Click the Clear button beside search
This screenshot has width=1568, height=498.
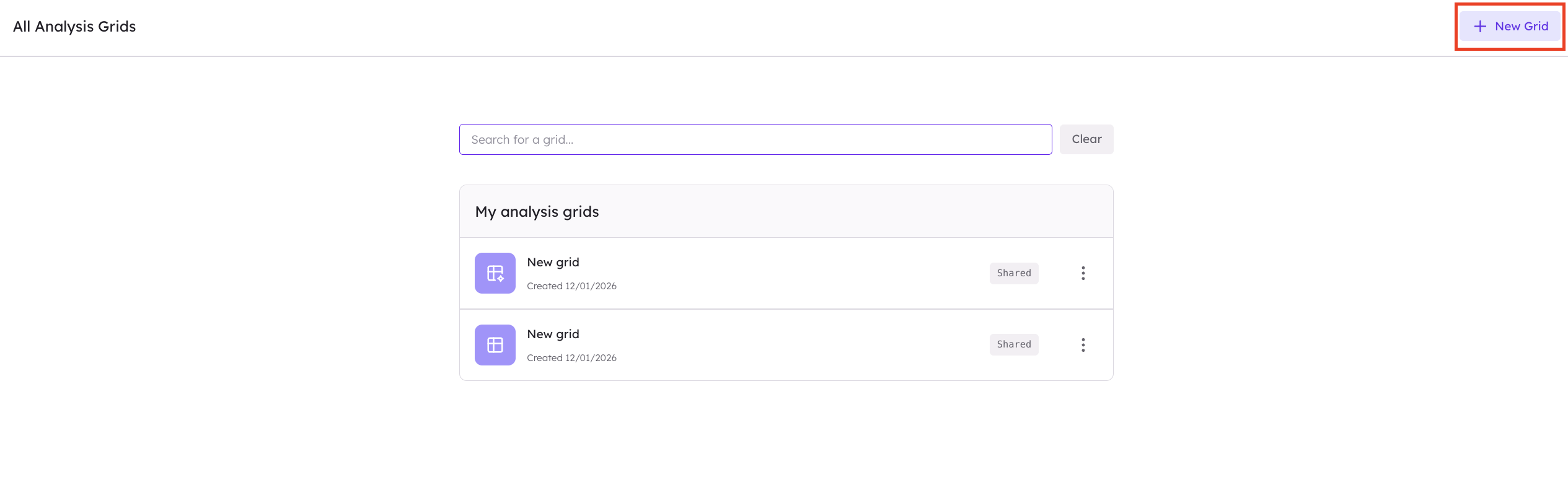click(1086, 139)
